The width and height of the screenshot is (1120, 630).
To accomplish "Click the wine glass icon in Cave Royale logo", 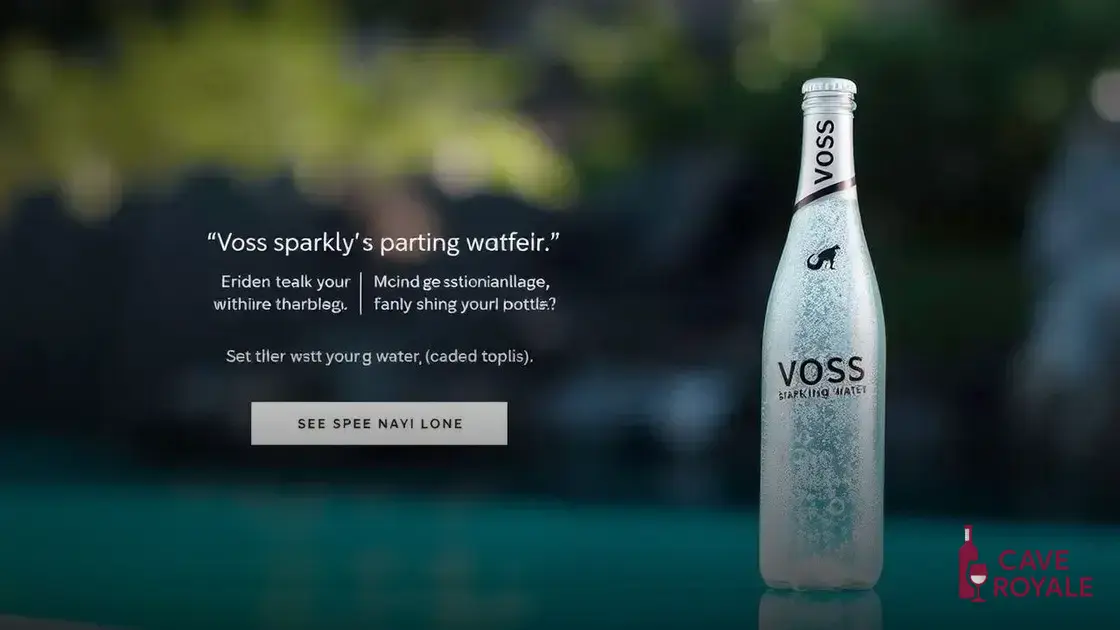I will pyautogui.click(x=979, y=582).
